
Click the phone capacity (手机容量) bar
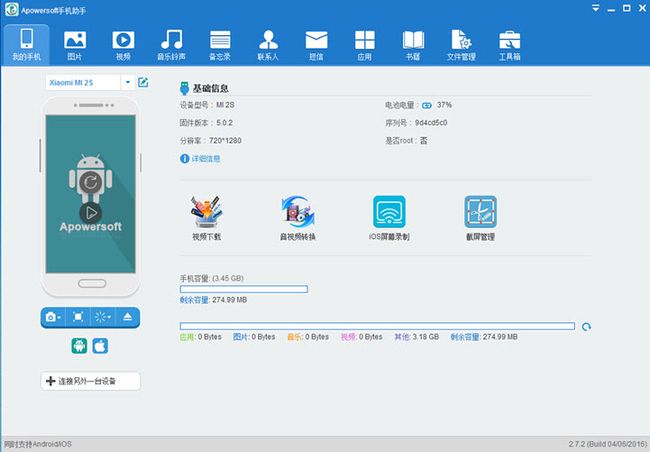pos(244,289)
